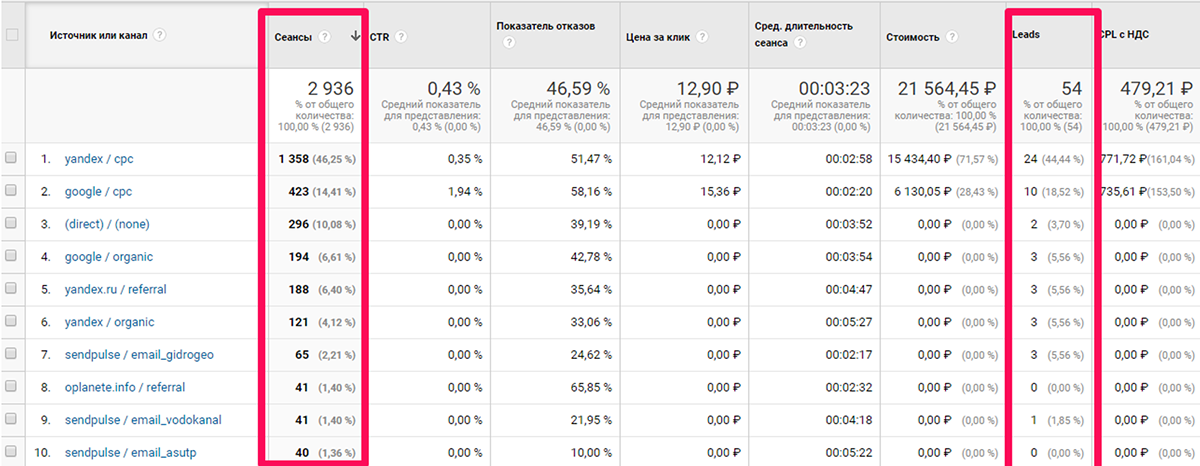Open help icon next to Стоимость header
This screenshot has height=466, width=1200.
click(x=952, y=37)
